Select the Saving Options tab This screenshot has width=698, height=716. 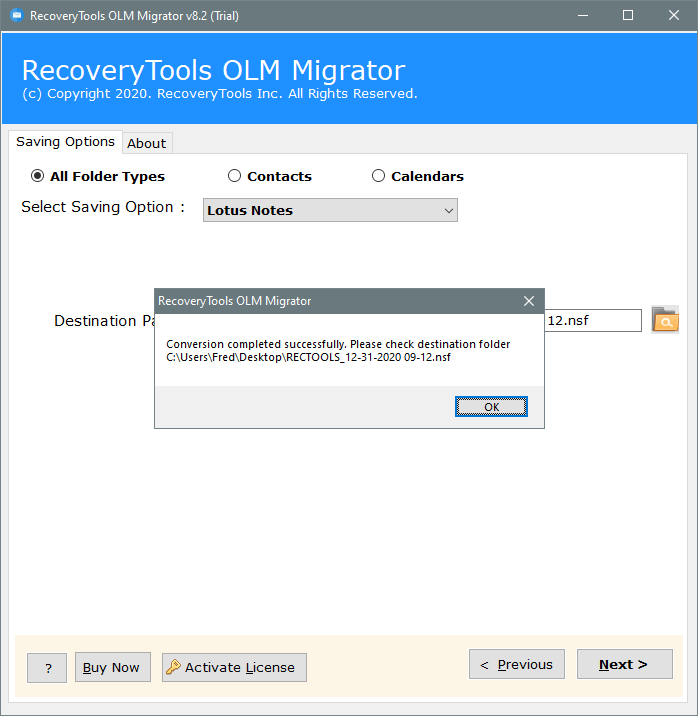65,142
